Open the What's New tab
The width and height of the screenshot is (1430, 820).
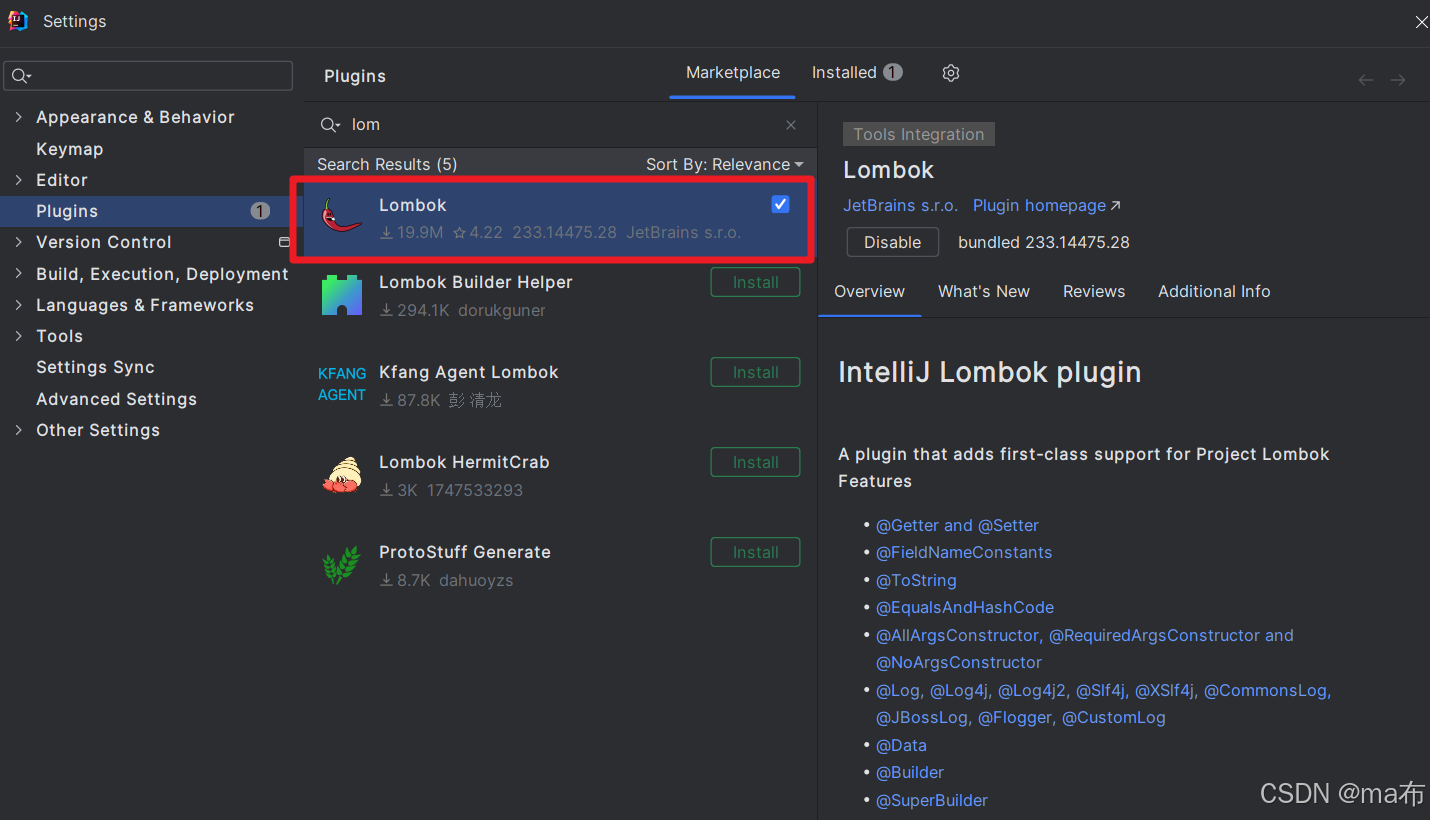(x=984, y=291)
